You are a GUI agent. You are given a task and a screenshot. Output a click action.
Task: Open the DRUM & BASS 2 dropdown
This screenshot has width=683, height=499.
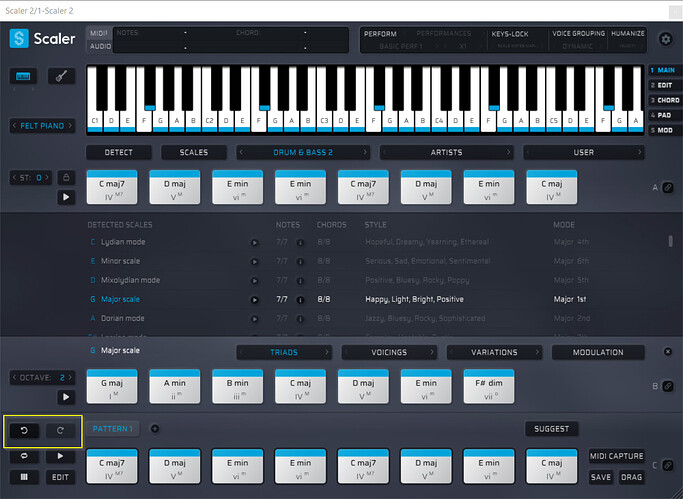point(303,153)
